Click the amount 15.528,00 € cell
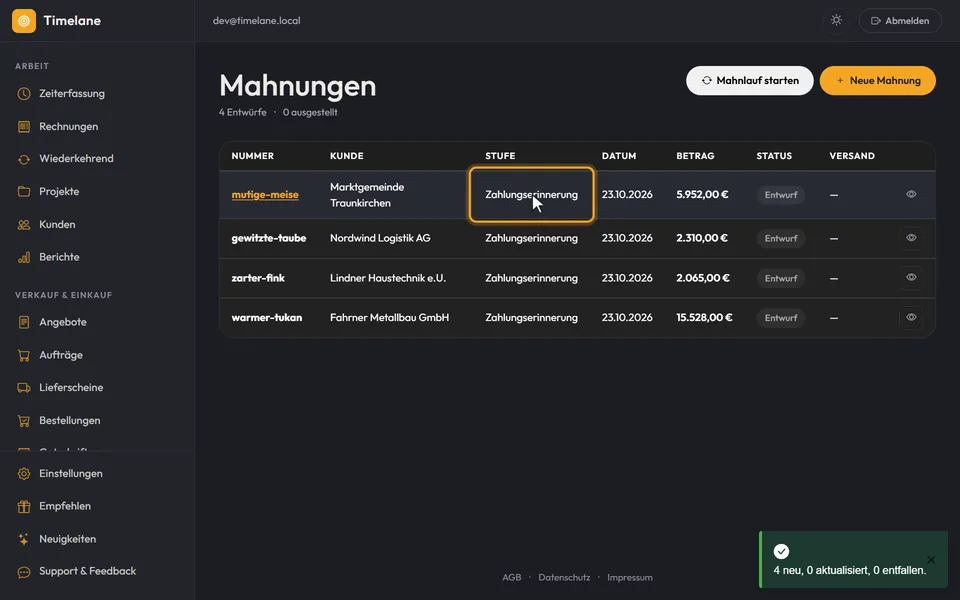This screenshot has height=600, width=960. 704,318
